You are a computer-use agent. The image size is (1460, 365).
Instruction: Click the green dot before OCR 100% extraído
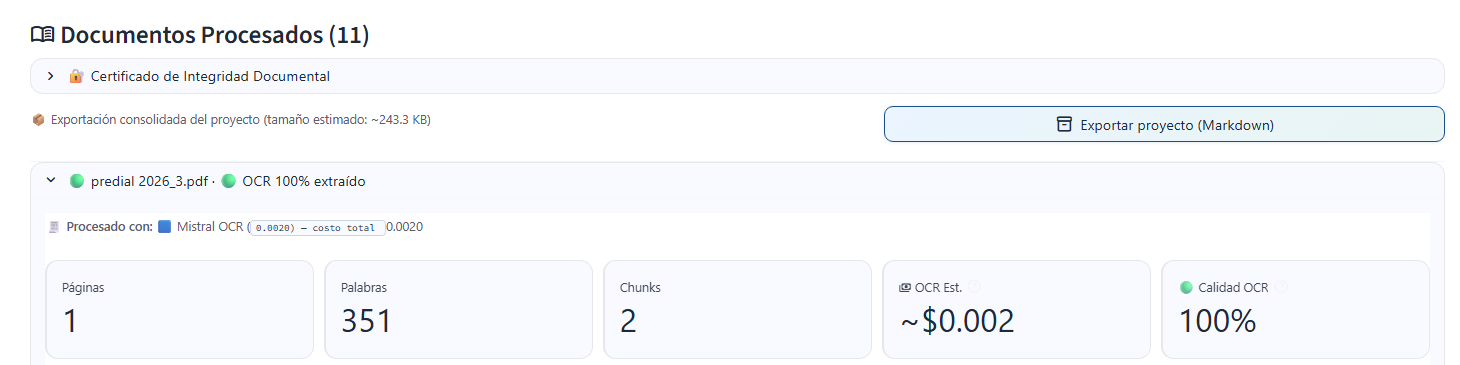229,181
